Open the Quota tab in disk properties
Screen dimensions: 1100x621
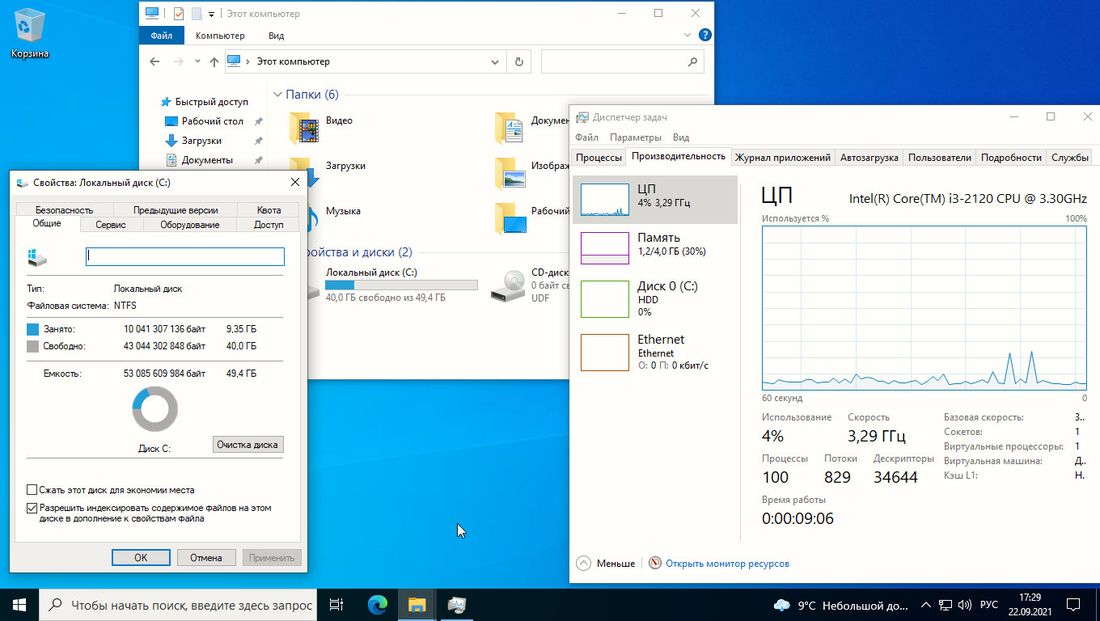pyautogui.click(x=269, y=210)
